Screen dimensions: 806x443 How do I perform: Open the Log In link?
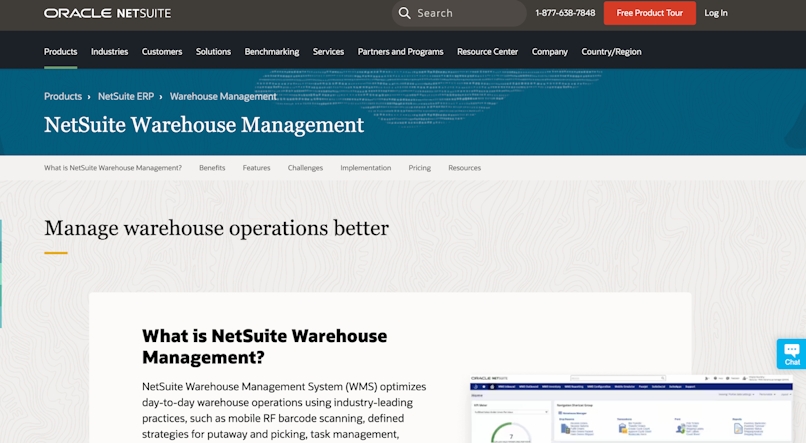(716, 13)
